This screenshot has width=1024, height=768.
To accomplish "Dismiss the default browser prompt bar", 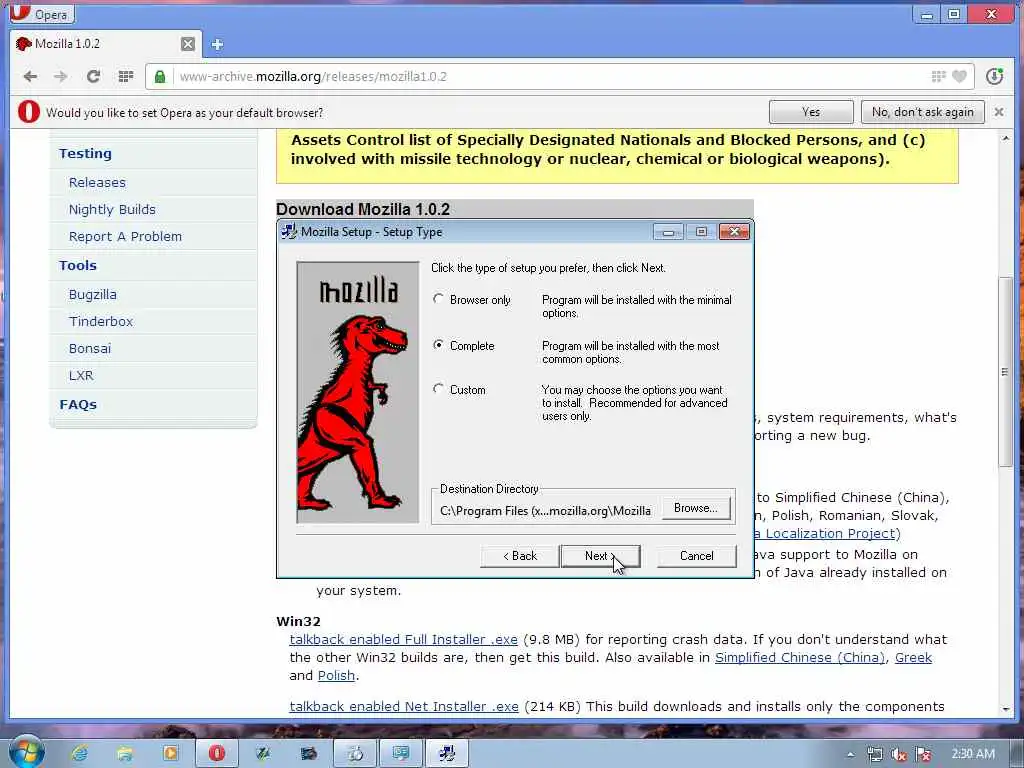I will (x=999, y=112).
